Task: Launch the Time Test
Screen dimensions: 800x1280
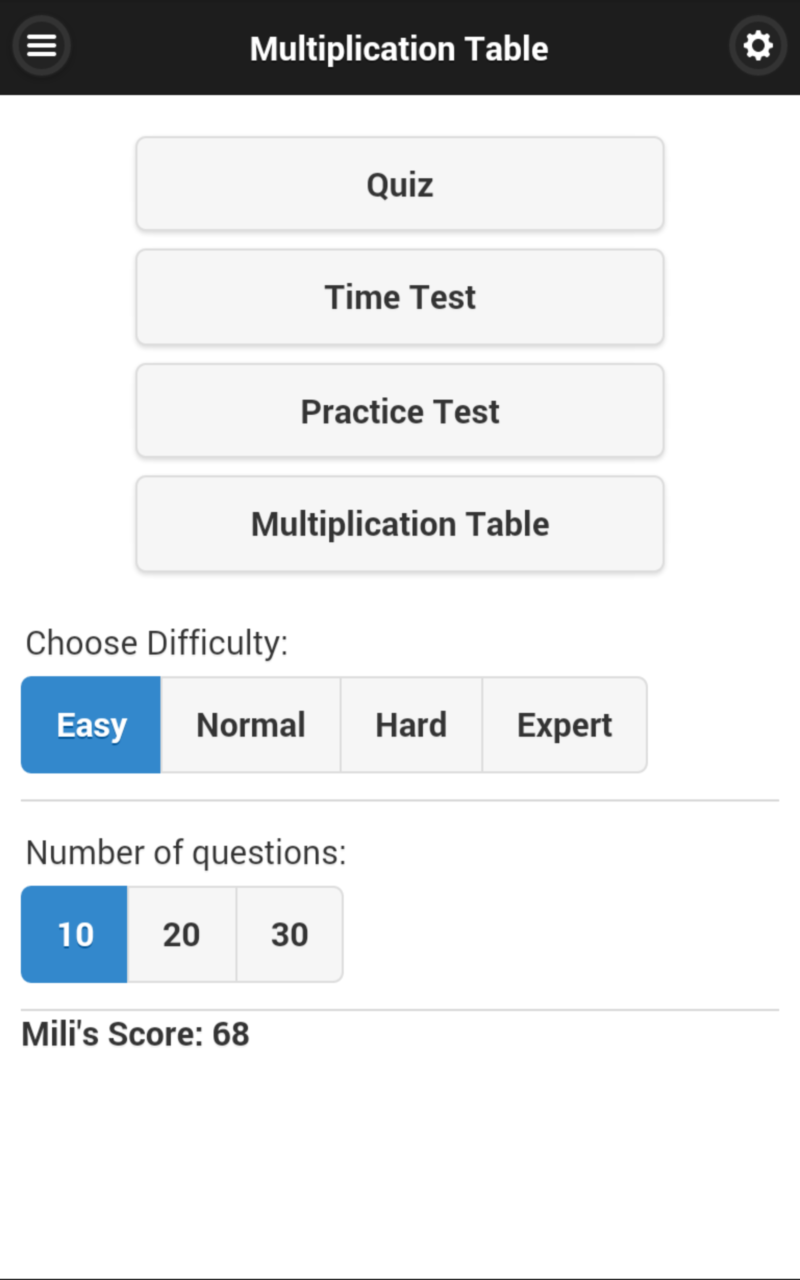Action: 400,297
